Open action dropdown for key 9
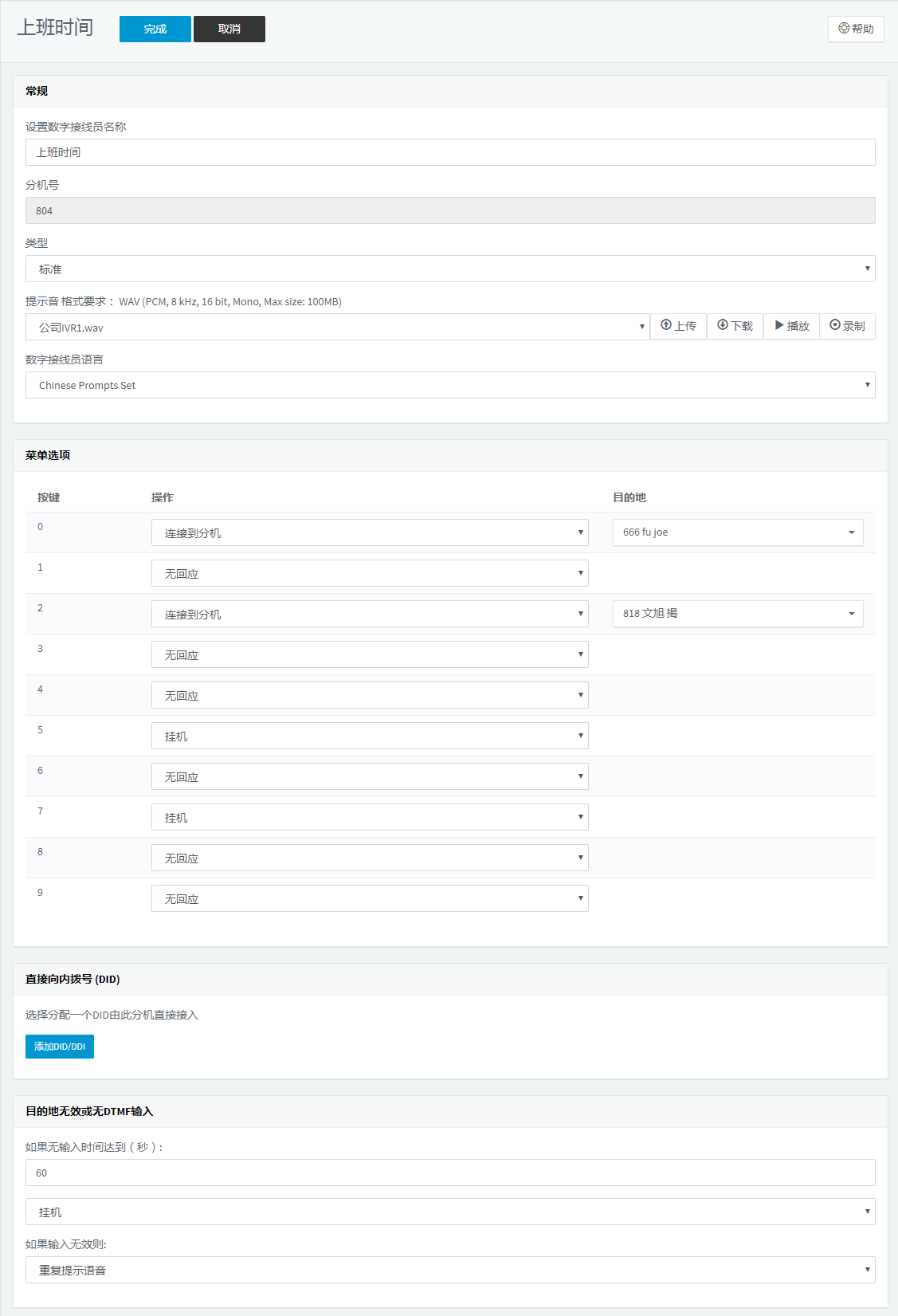The height and width of the screenshot is (1316, 898). coord(370,898)
